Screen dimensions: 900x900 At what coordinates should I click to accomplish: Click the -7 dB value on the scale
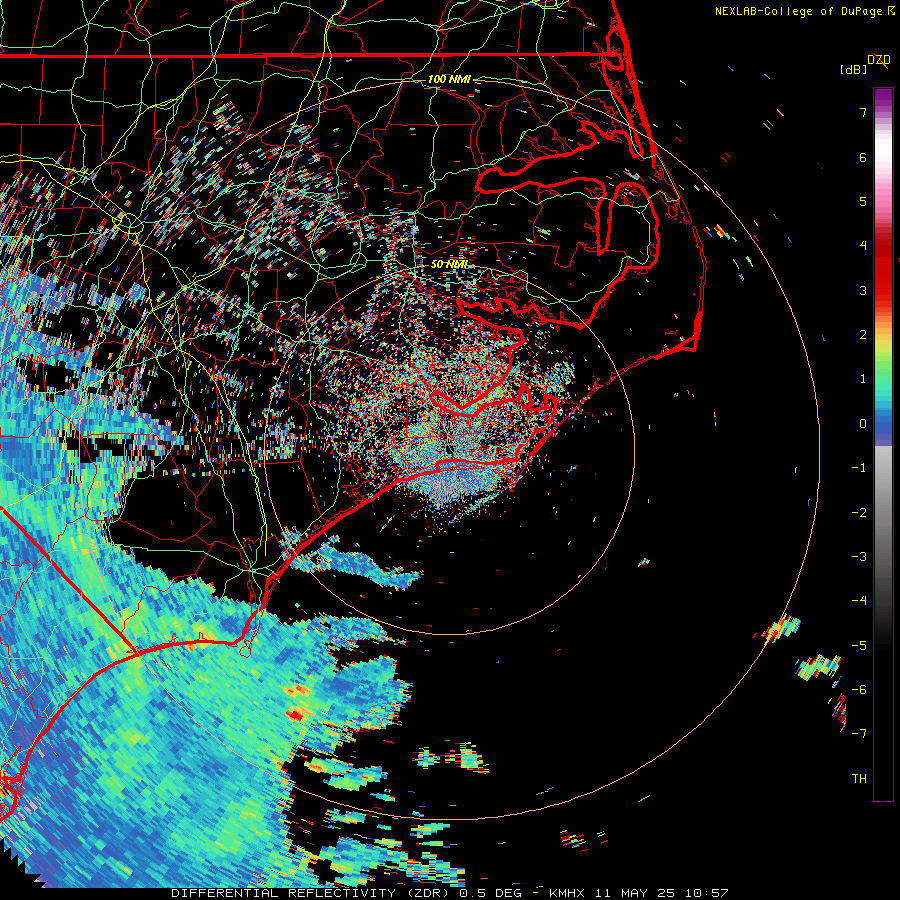859,734
